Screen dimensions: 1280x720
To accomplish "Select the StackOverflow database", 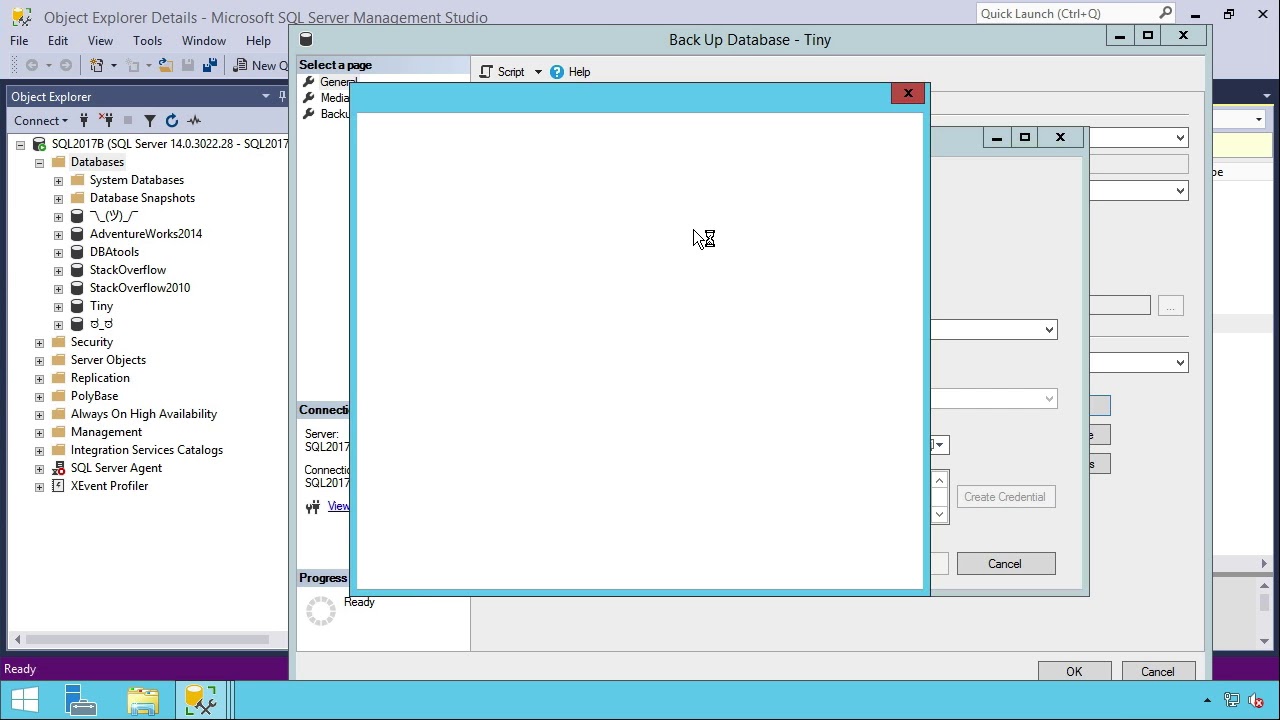I will pyautogui.click(x=128, y=270).
